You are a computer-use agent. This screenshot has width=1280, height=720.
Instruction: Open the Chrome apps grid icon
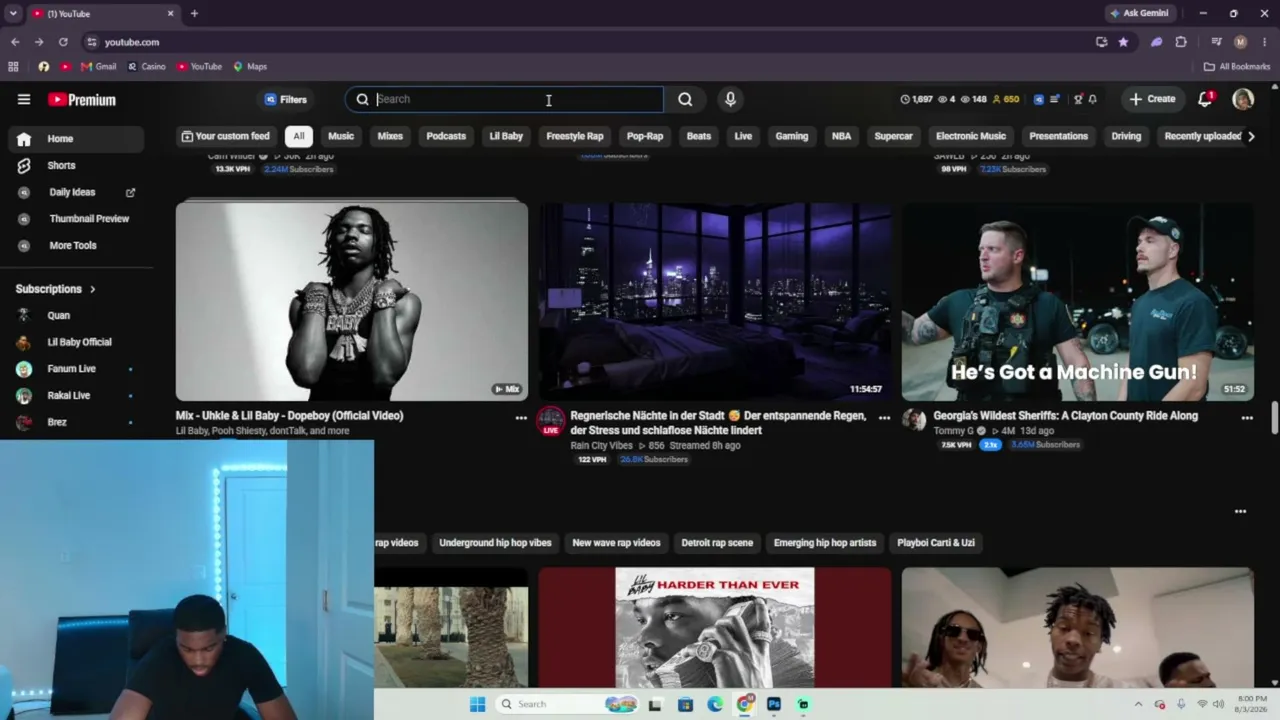tap(13, 67)
